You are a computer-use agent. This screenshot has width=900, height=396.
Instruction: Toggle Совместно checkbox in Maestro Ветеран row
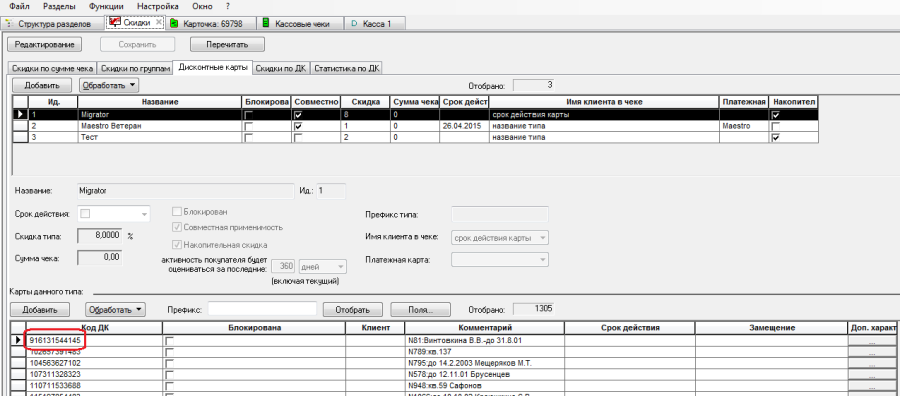(x=297, y=126)
